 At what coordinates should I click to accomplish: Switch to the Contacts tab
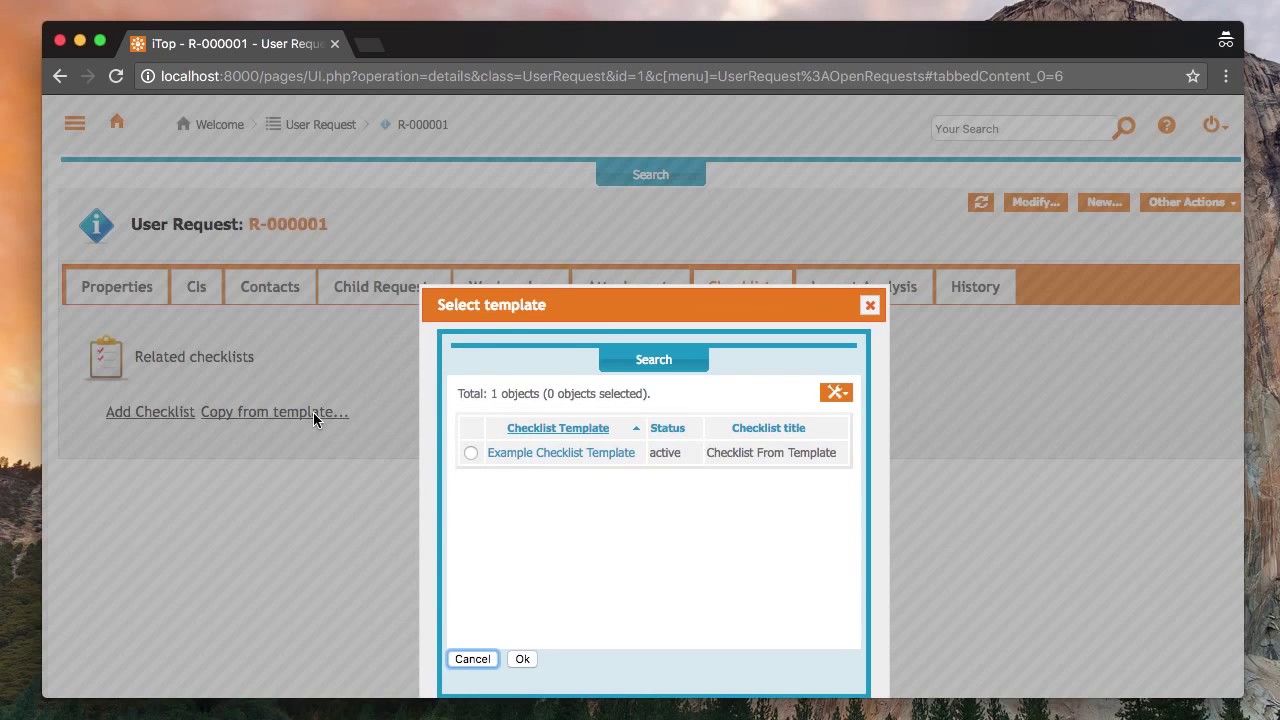tap(270, 287)
